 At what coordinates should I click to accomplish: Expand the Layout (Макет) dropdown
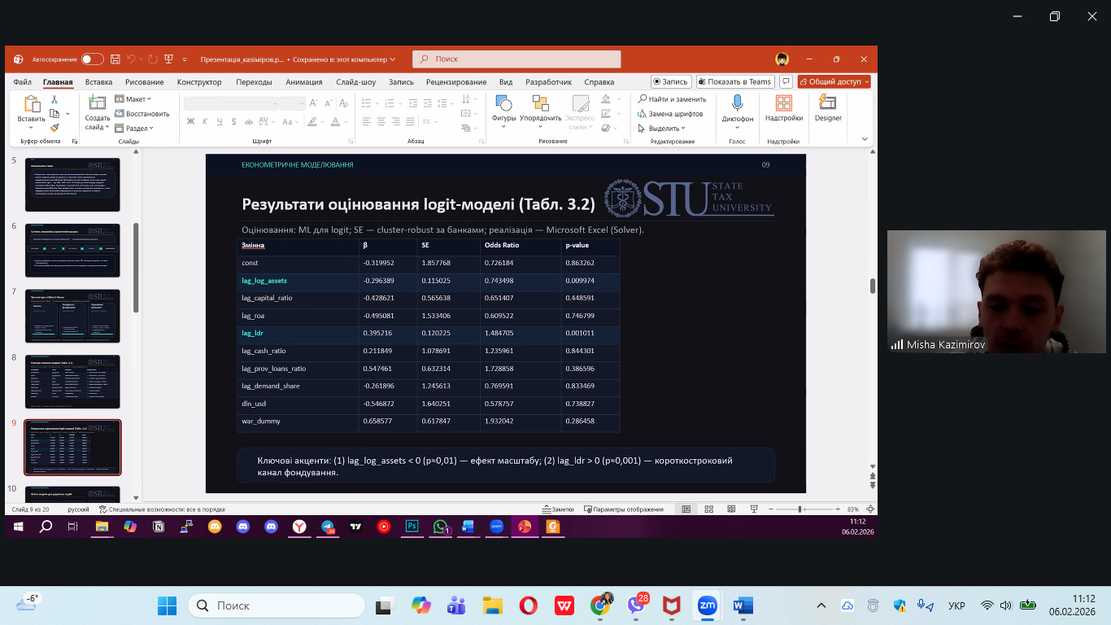point(134,99)
